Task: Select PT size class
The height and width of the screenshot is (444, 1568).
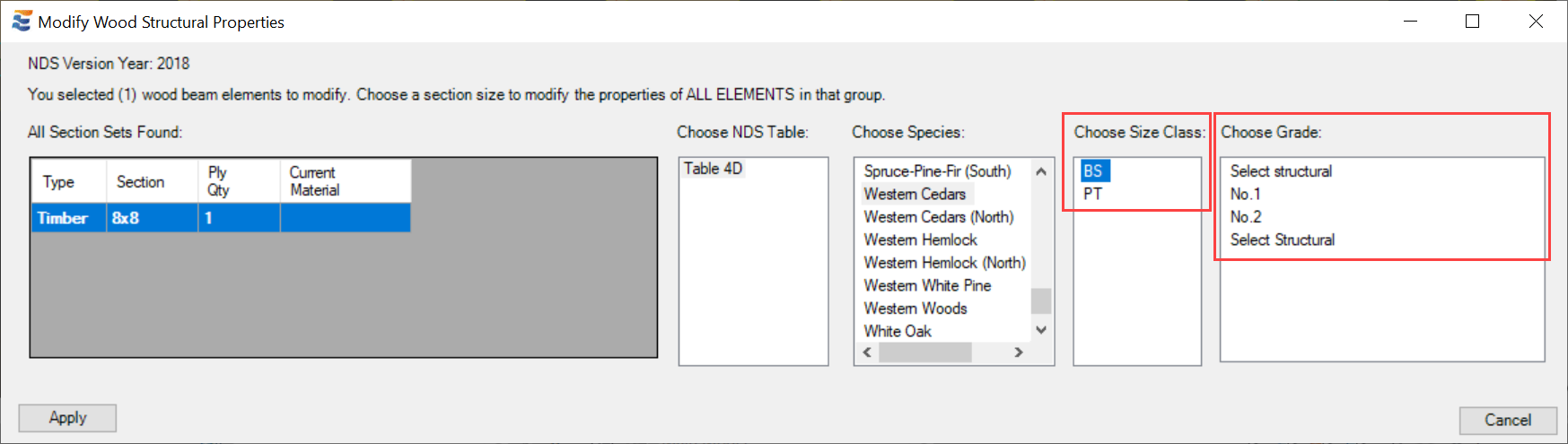Action: tap(1092, 194)
